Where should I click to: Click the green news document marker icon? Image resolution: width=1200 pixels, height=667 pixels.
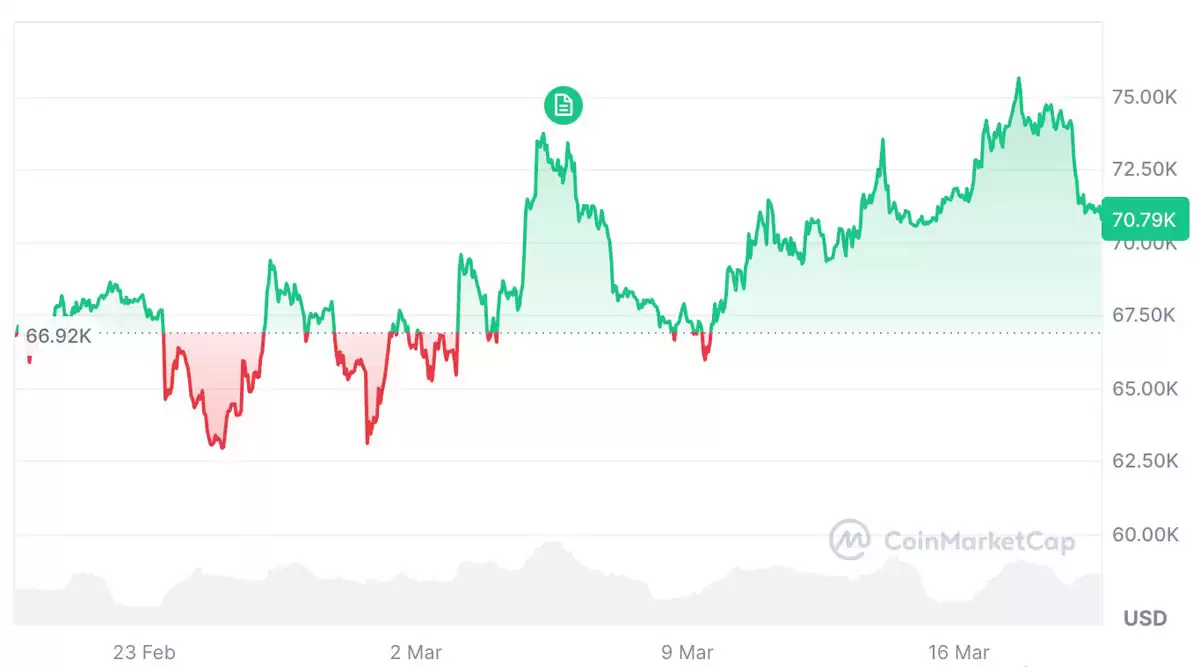tap(563, 104)
